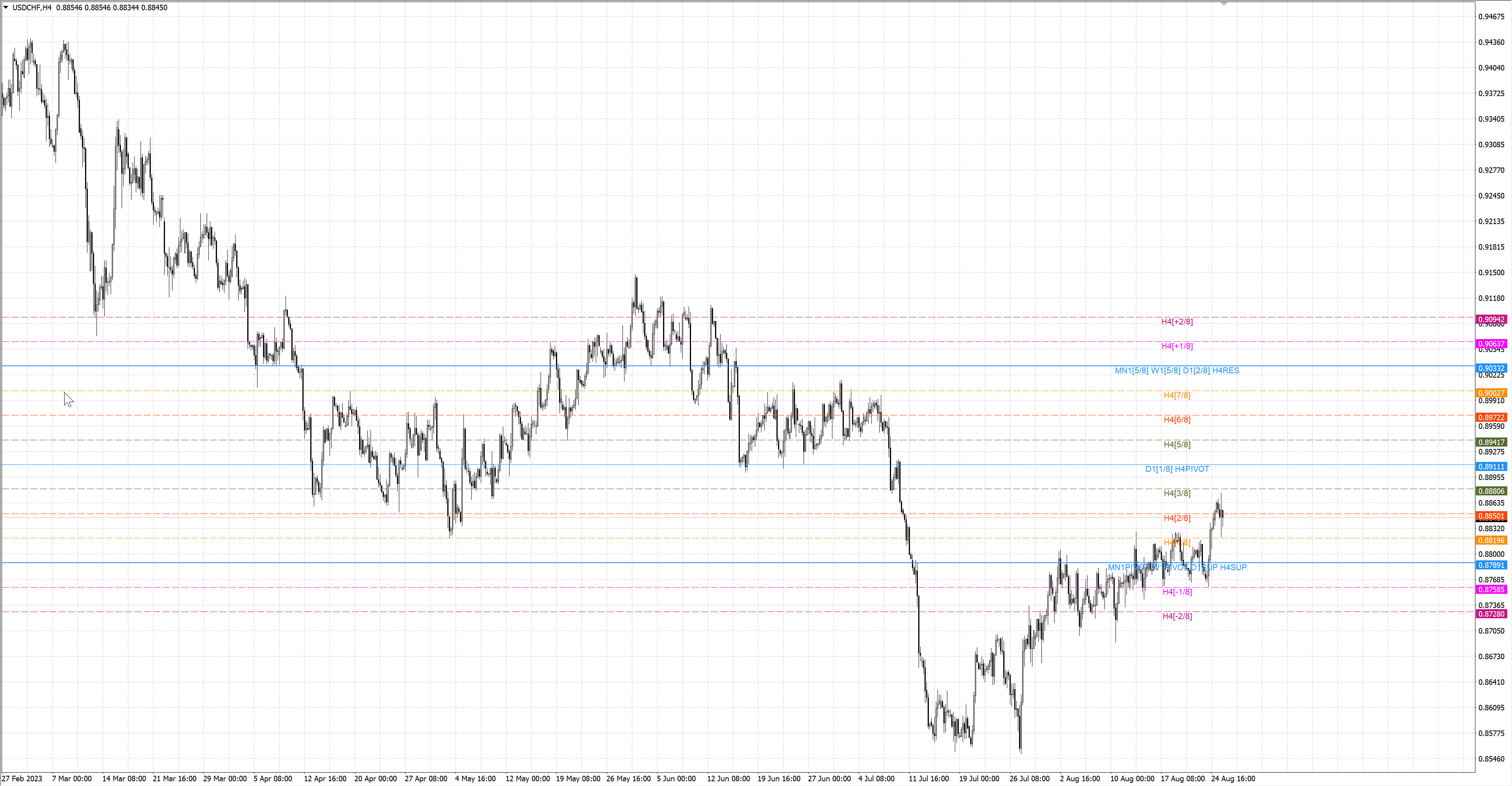The width and height of the screenshot is (1512, 786).
Task: Select the H4[+1/8] level label
Action: point(1177,346)
